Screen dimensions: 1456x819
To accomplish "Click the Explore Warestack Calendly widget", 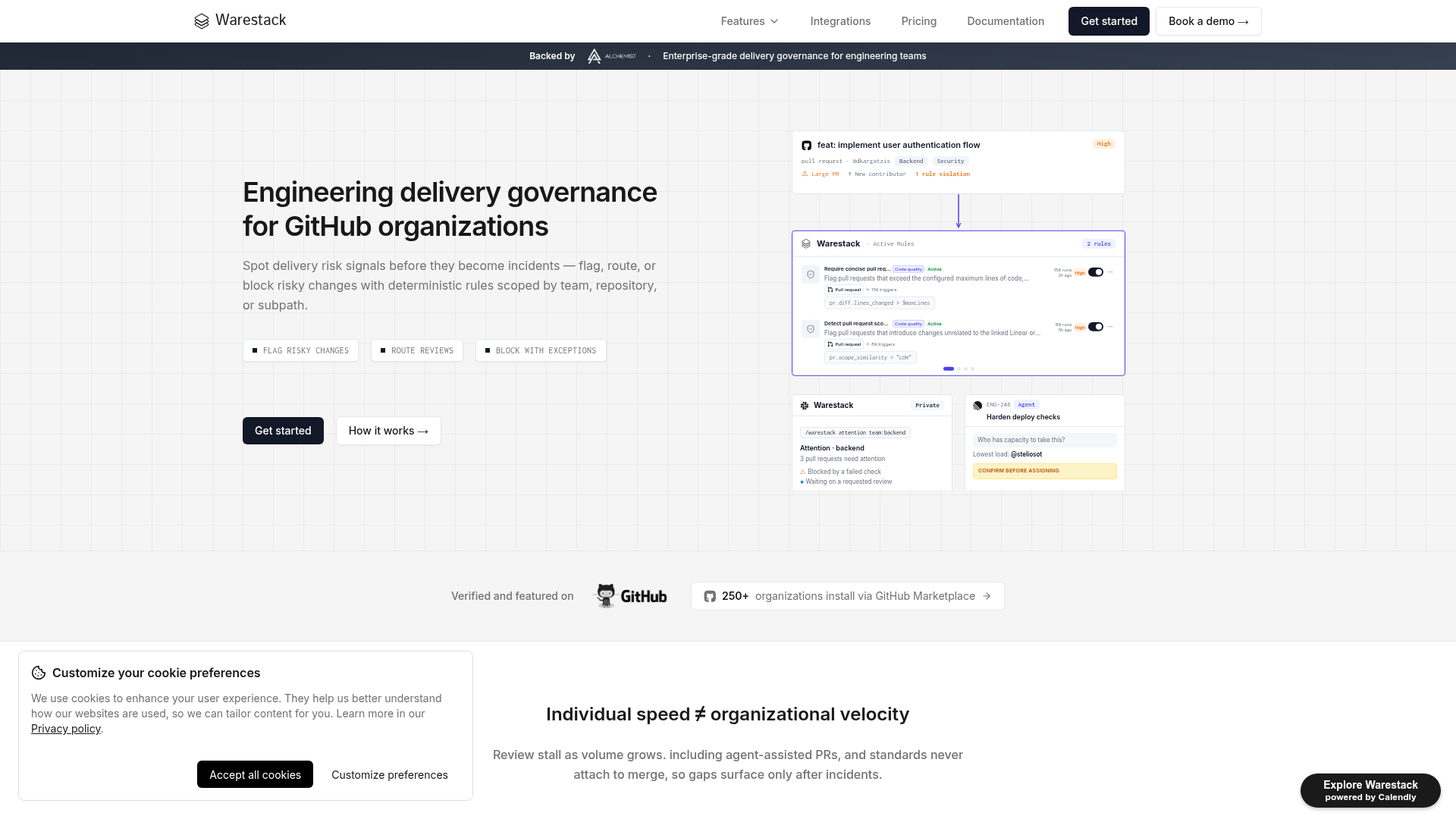I will pyautogui.click(x=1370, y=790).
